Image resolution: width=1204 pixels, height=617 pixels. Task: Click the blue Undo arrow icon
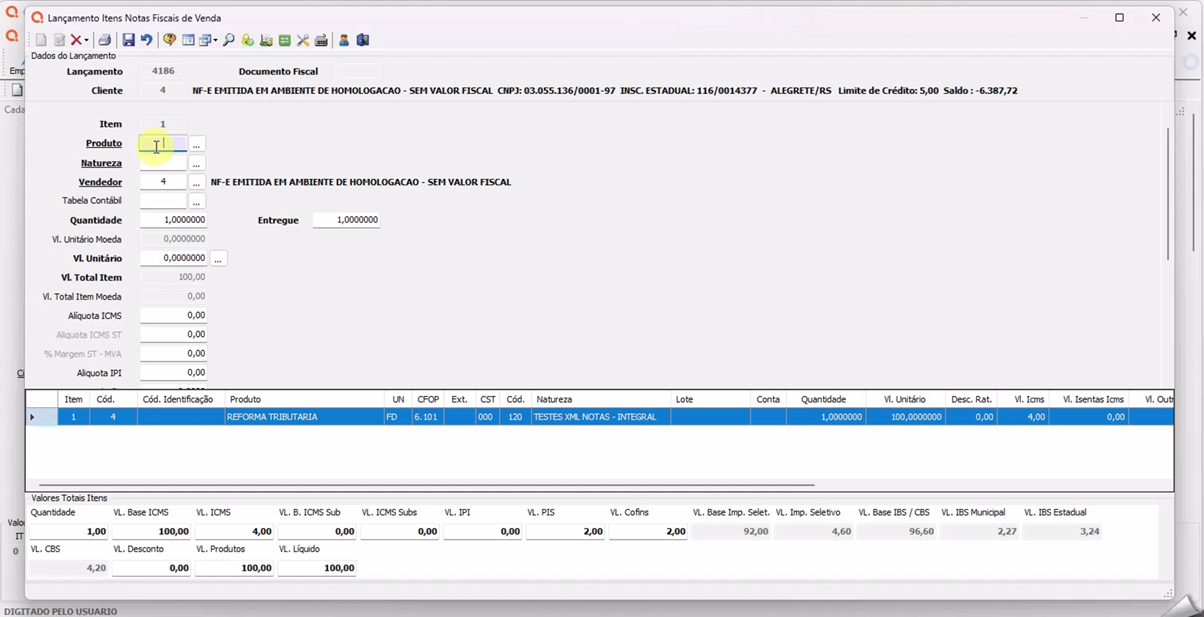(x=146, y=40)
